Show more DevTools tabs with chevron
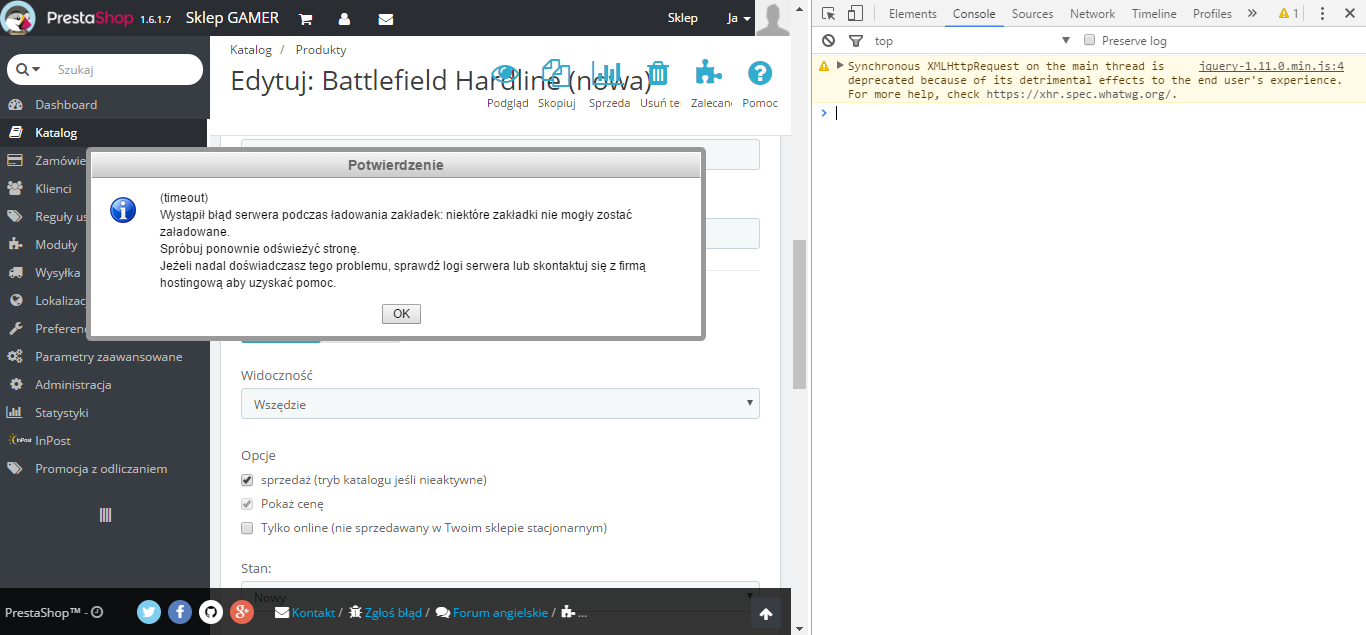The width and height of the screenshot is (1366, 635). coord(1252,14)
